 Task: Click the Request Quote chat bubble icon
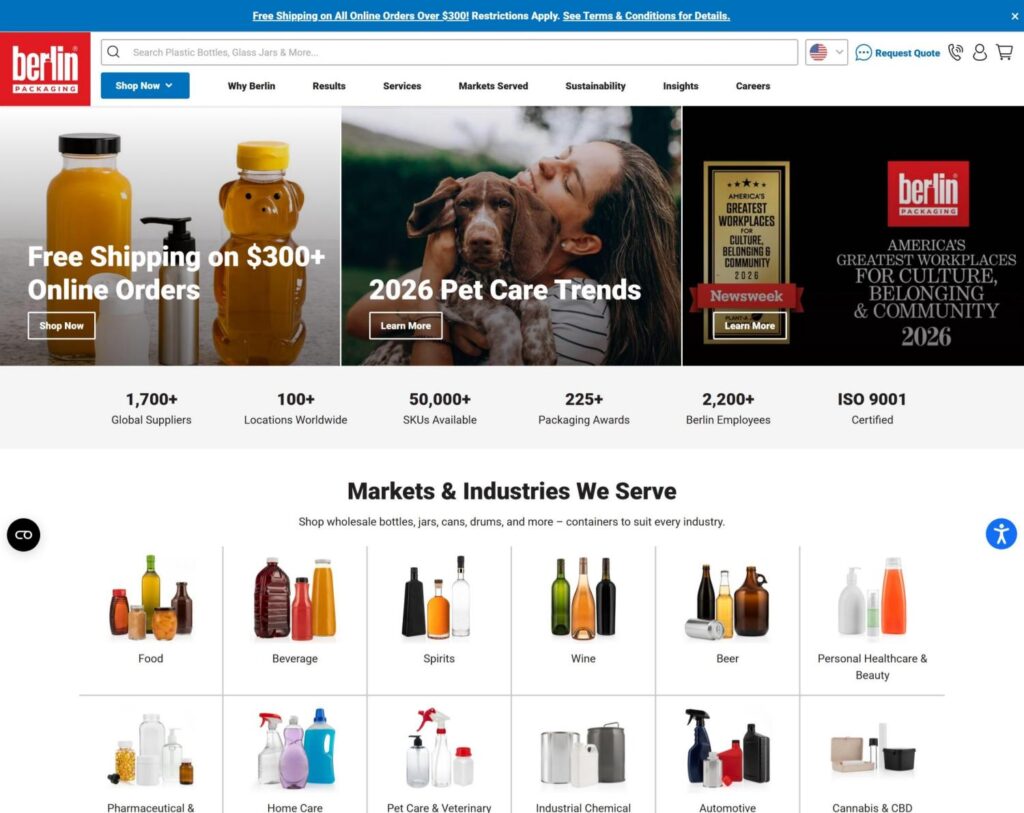click(x=863, y=53)
